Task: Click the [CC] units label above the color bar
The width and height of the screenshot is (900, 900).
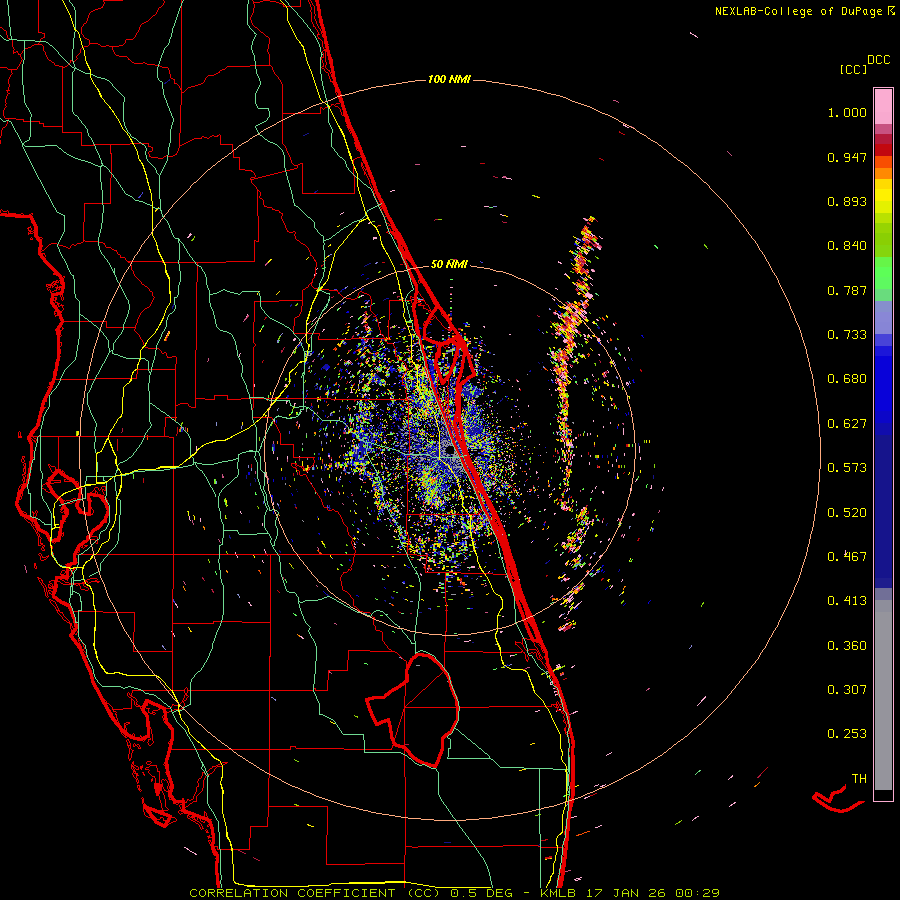Action: tap(853, 69)
